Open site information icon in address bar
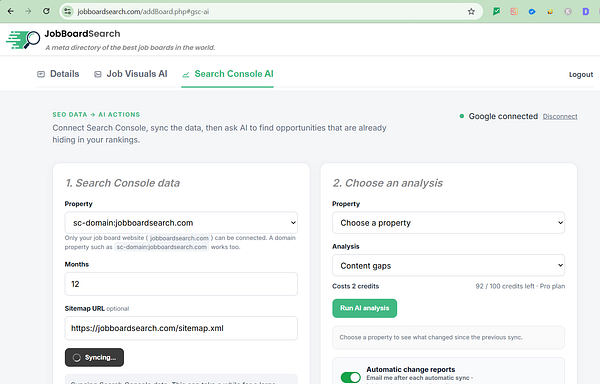Screen dimensions: 600x384 click(x=68, y=11)
